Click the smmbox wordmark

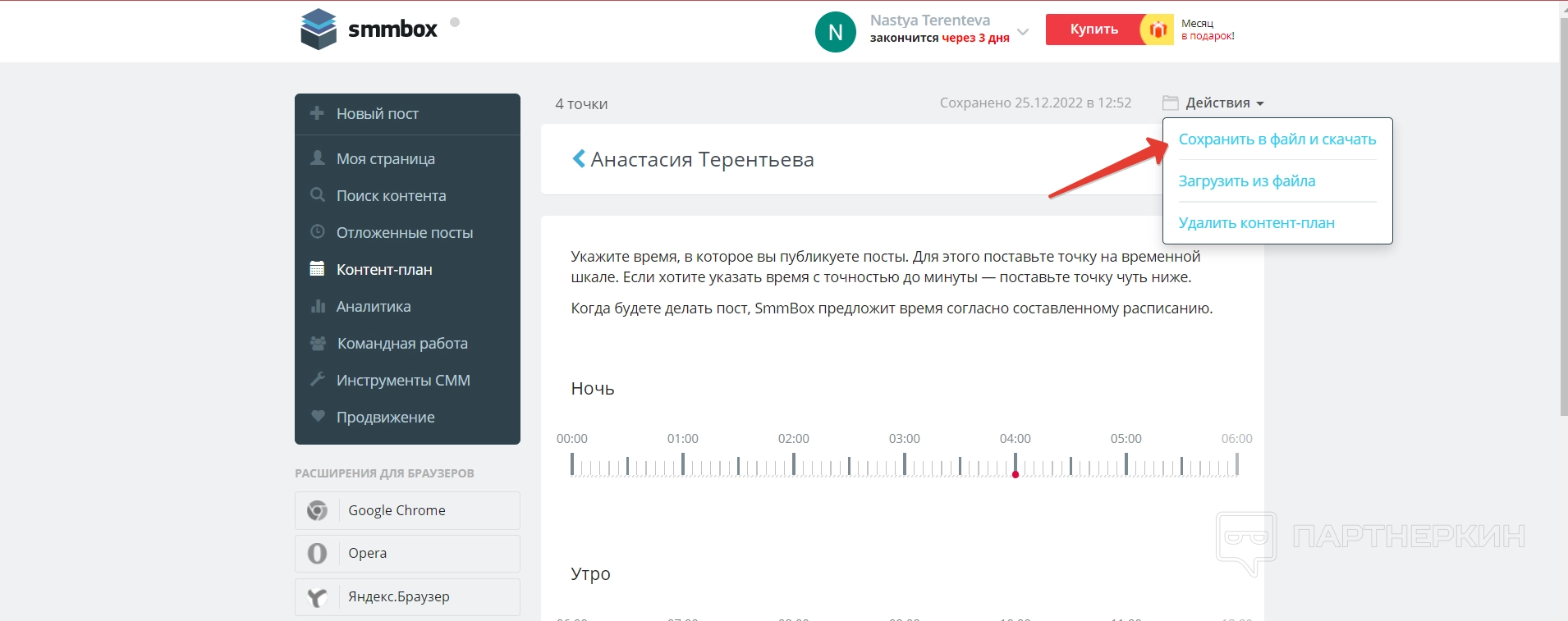coord(392,30)
